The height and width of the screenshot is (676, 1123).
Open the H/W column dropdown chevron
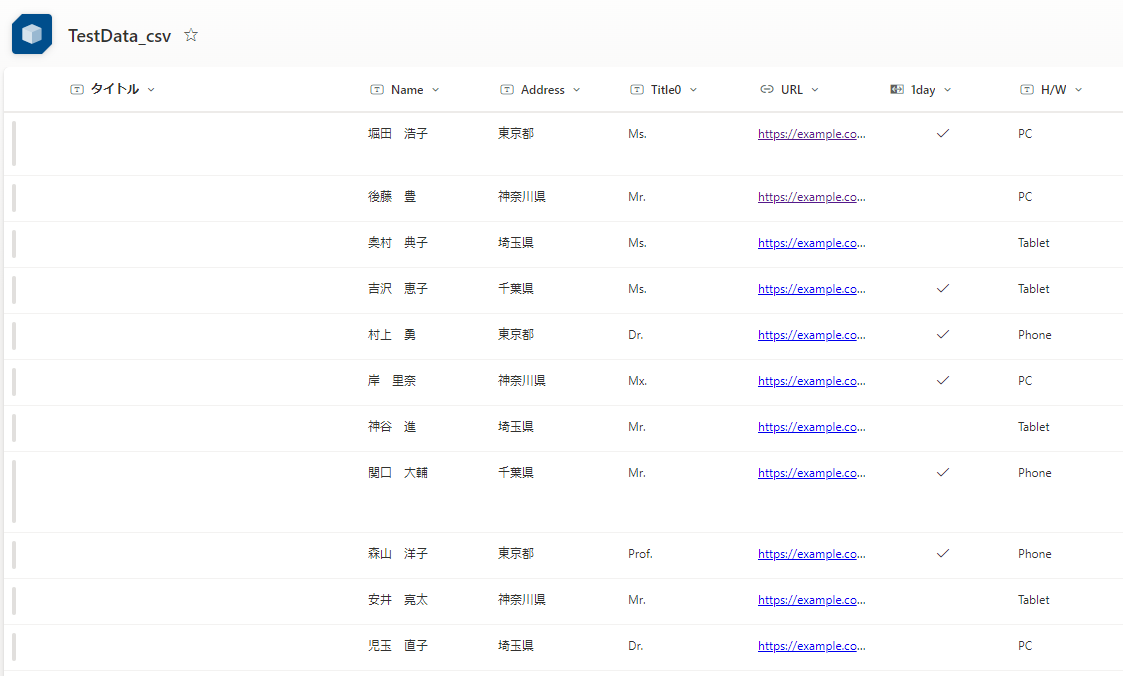pos(1079,90)
